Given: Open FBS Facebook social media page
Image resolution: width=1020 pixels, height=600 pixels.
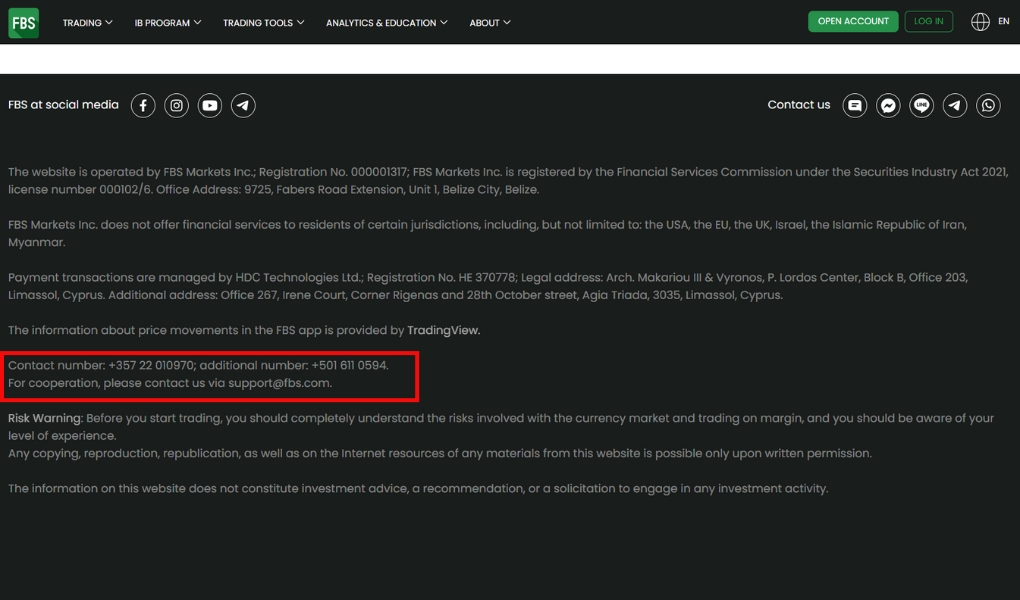Looking at the screenshot, I should [x=143, y=105].
